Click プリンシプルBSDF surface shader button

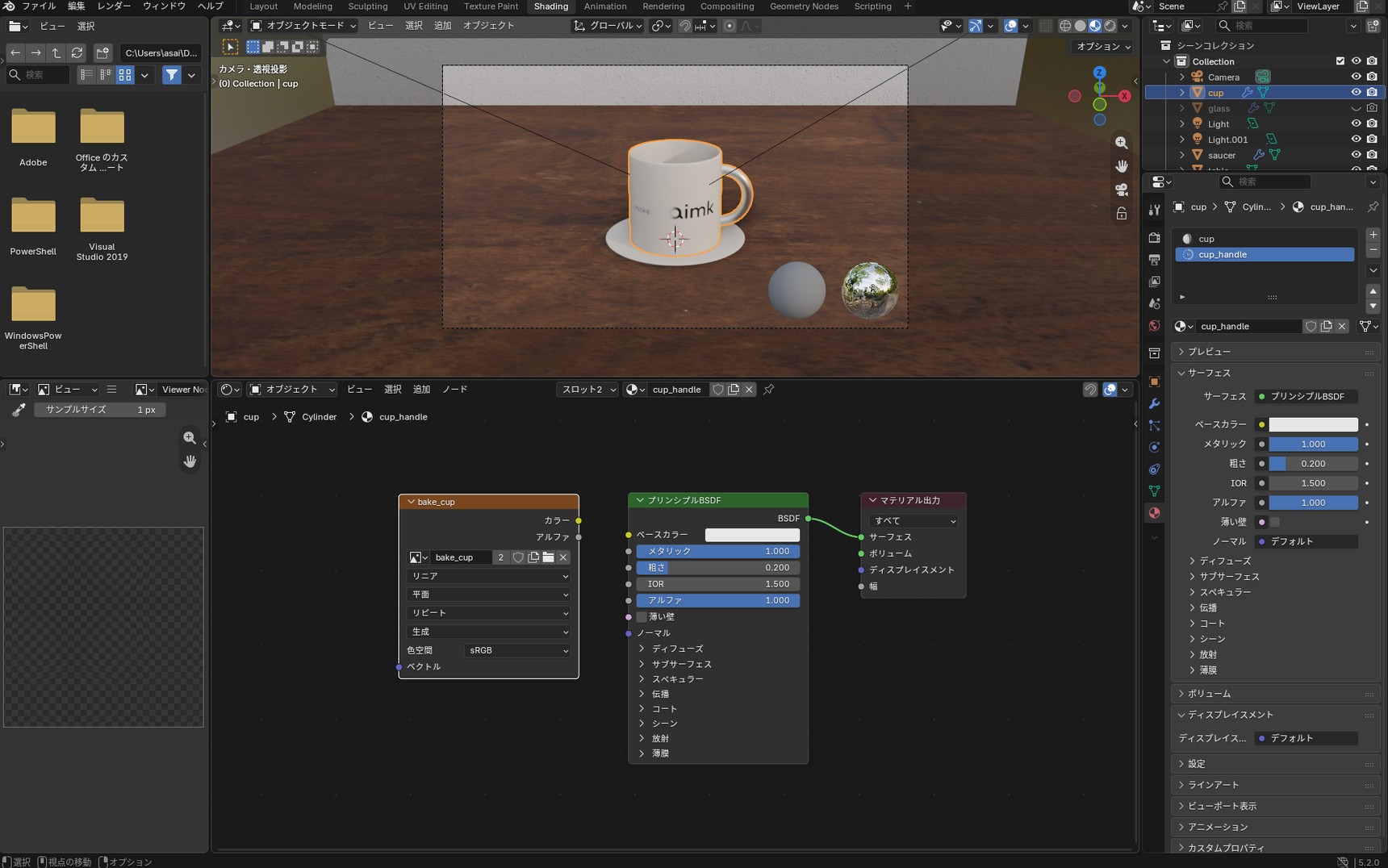coord(1306,397)
